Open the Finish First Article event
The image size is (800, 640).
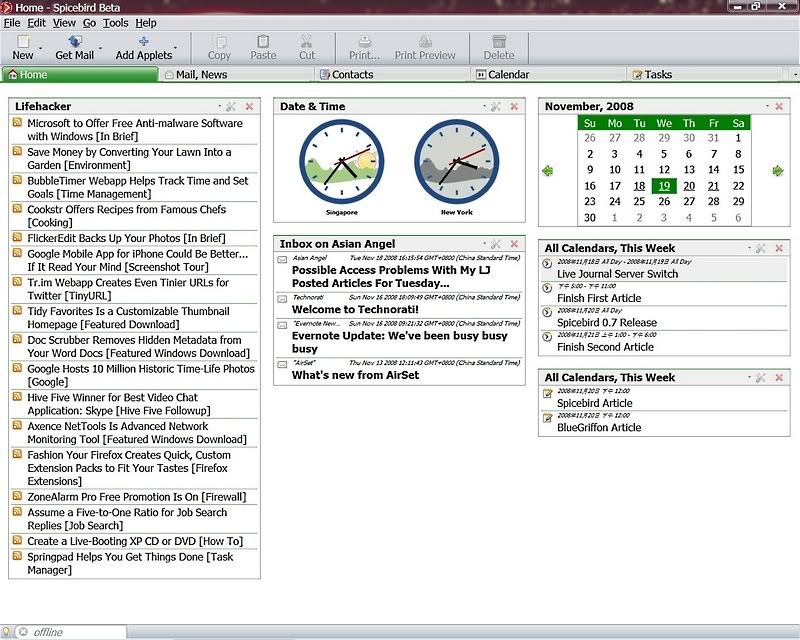(599, 298)
